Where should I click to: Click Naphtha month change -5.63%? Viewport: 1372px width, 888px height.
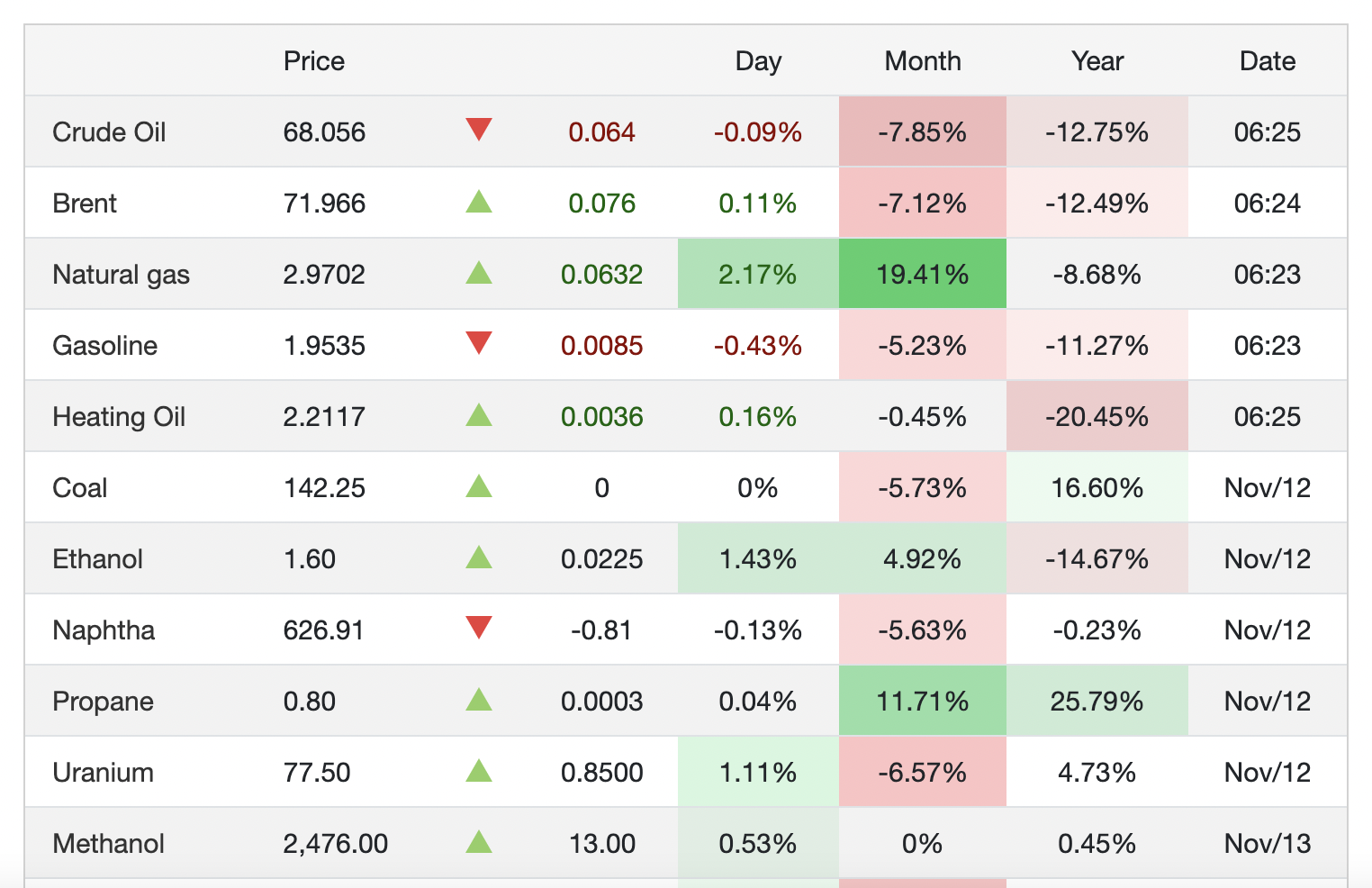(923, 630)
